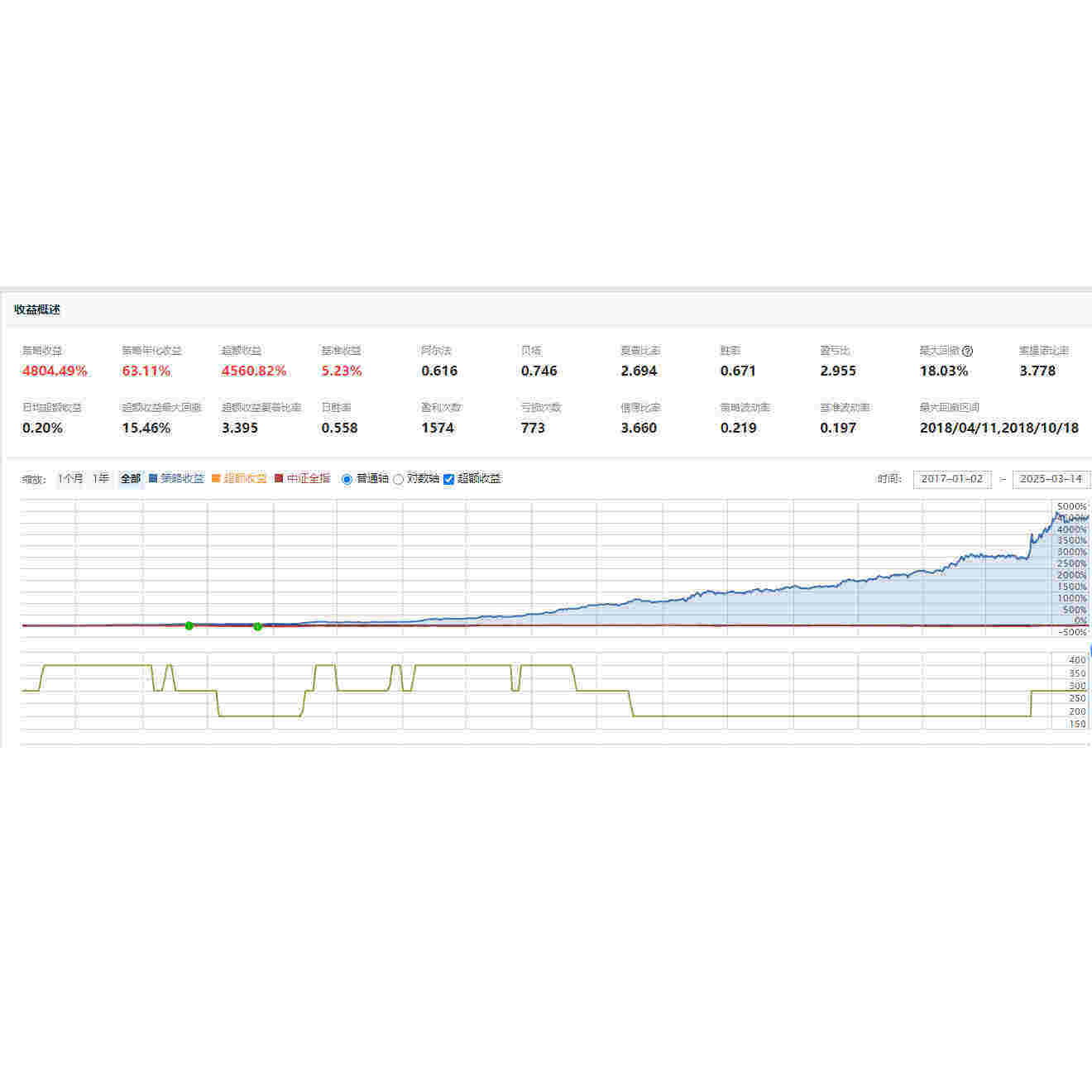The image size is (1092, 1092).
Task: Click the 收益概述 section title
Action: 37,309
